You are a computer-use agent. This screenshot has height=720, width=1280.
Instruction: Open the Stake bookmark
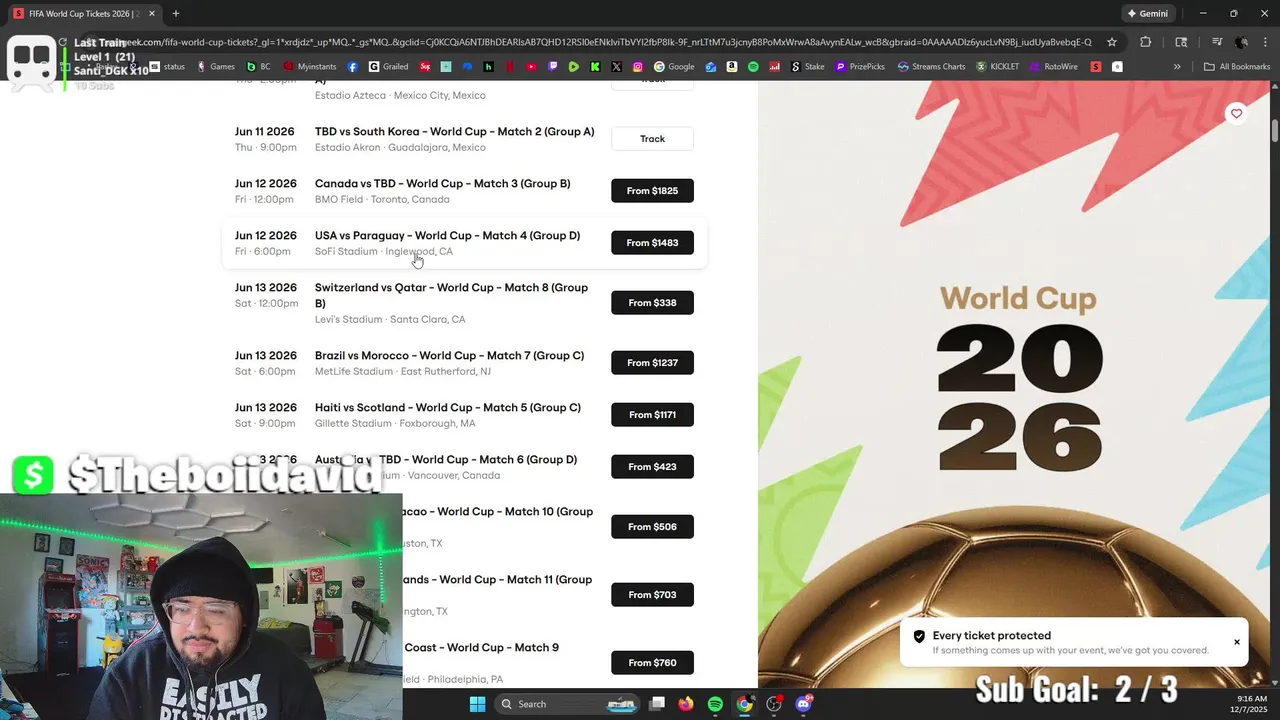click(x=808, y=67)
